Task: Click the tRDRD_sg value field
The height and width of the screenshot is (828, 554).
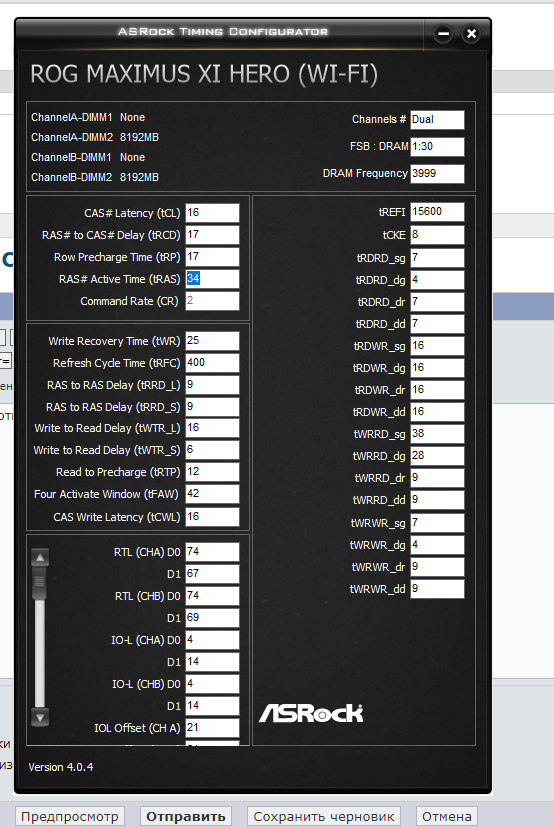Action: tap(437, 258)
